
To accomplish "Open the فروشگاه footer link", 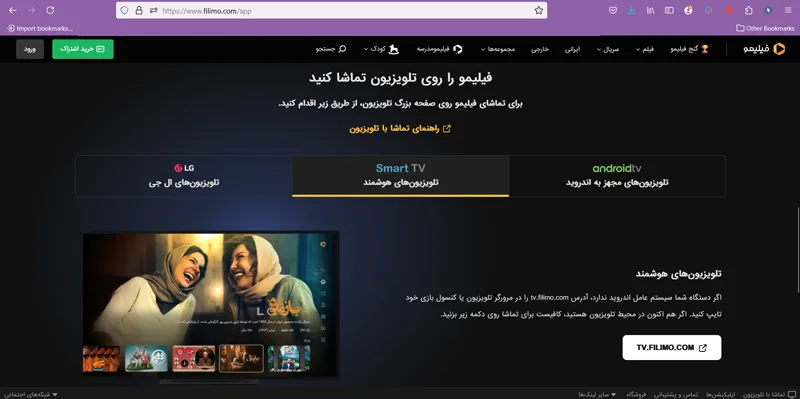I will (636, 395).
